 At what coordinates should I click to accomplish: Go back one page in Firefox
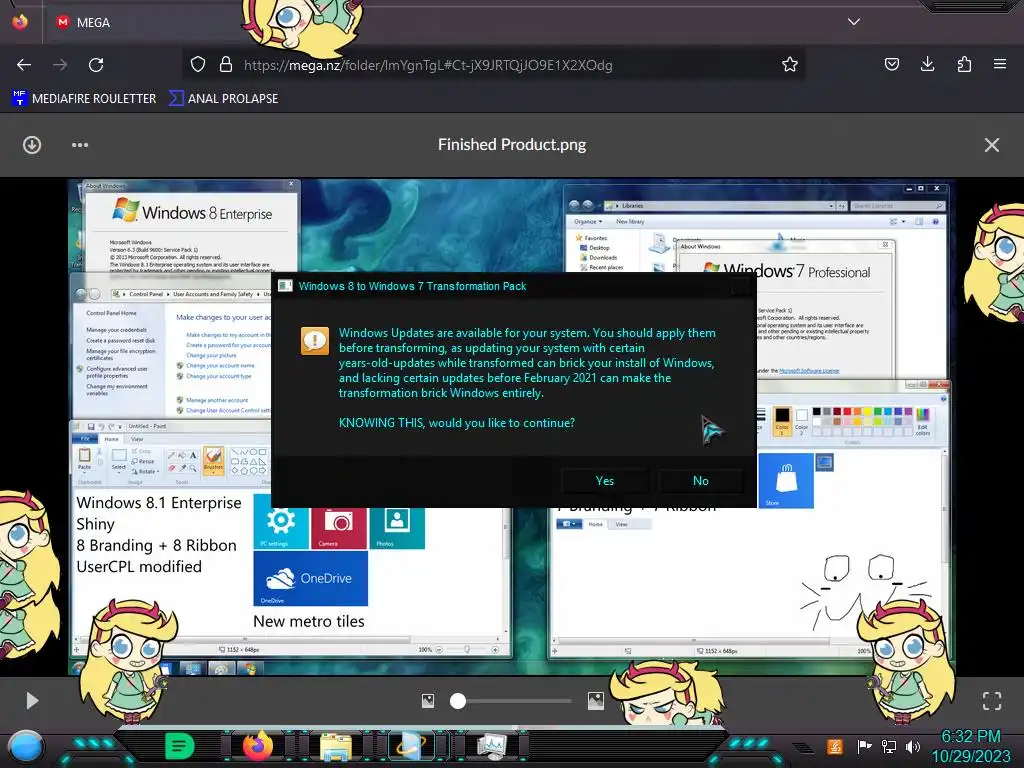click(24, 65)
